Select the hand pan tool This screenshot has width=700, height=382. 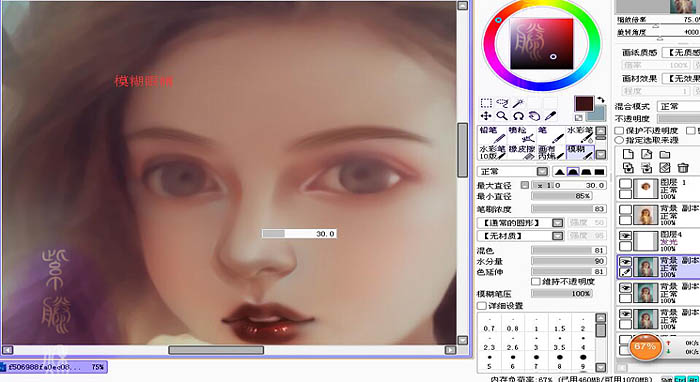(534, 116)
